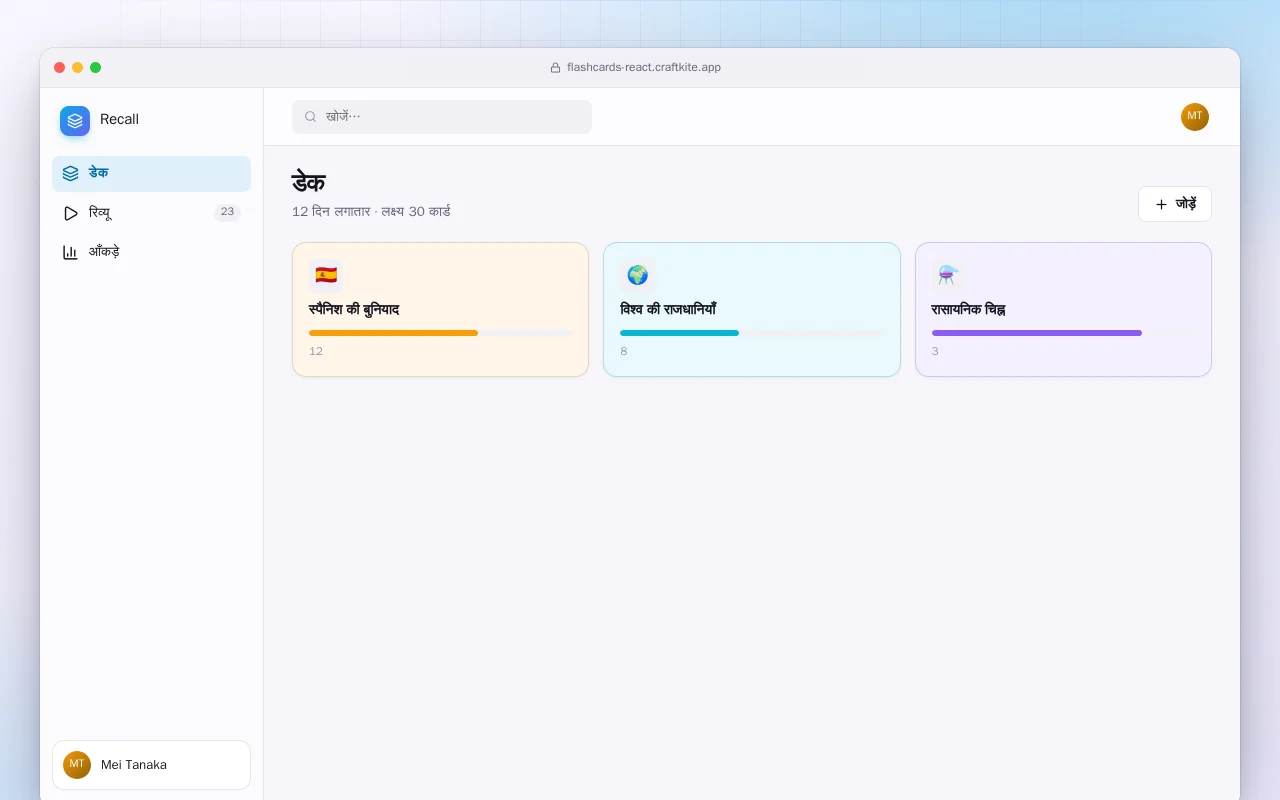Open the डेक section in sidebar
1280x800 pixels.
click(x=151, y=174)
